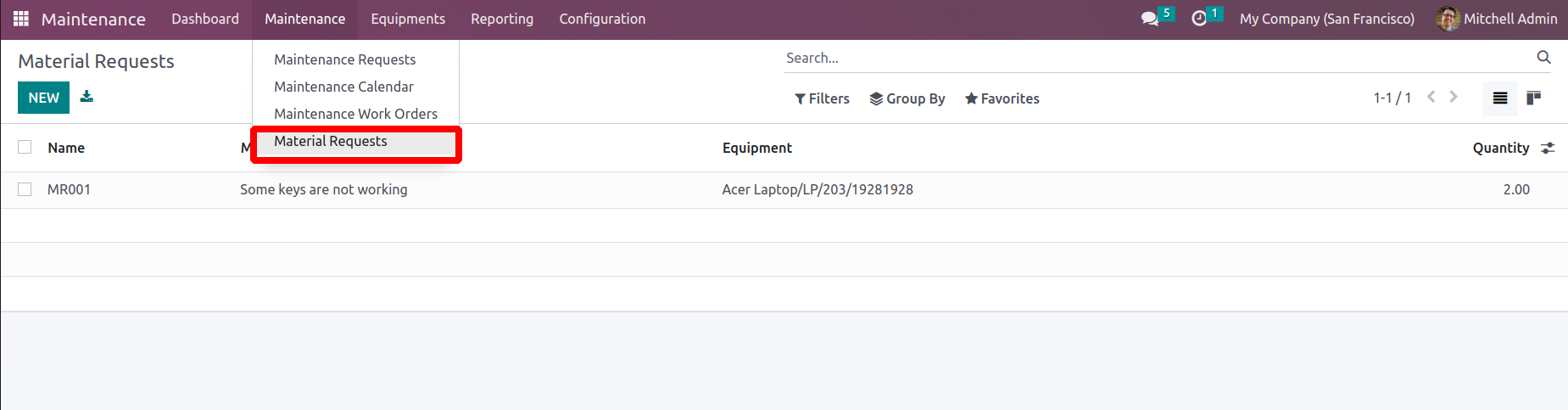Image resolution: width=1568 pixels, height=410 pixels.
Task: Open the Favorites dropdown
Action: coord(1002,98)
